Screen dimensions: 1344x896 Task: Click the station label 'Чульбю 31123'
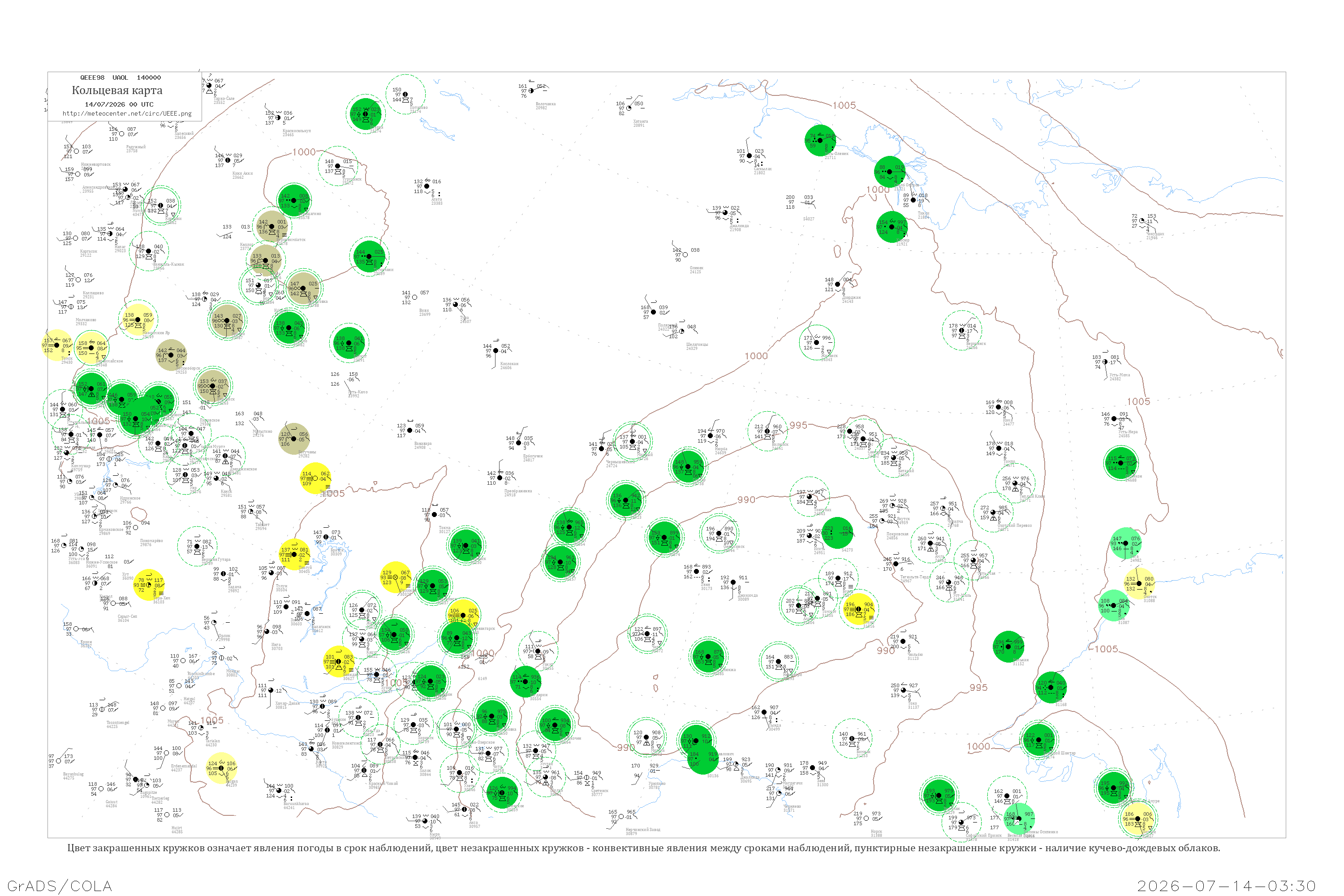coord(915,657)
